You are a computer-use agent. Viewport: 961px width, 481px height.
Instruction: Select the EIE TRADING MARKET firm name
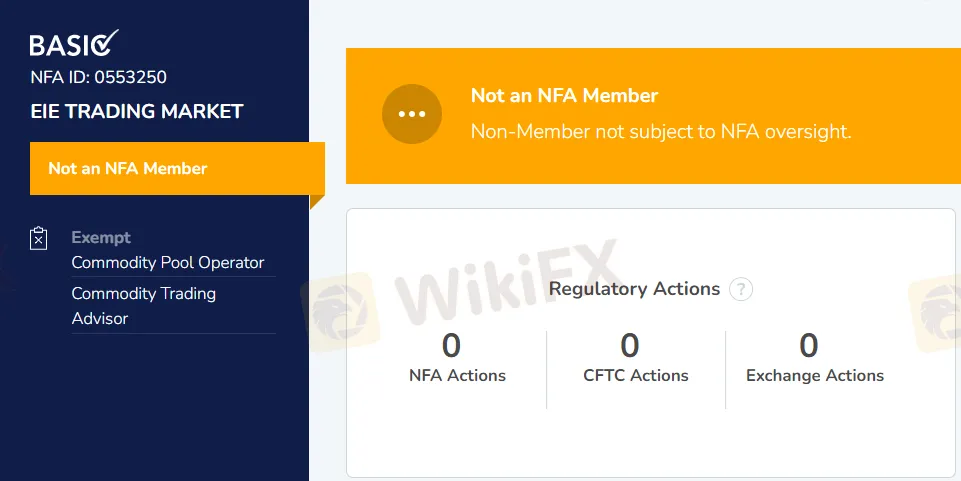137,111
